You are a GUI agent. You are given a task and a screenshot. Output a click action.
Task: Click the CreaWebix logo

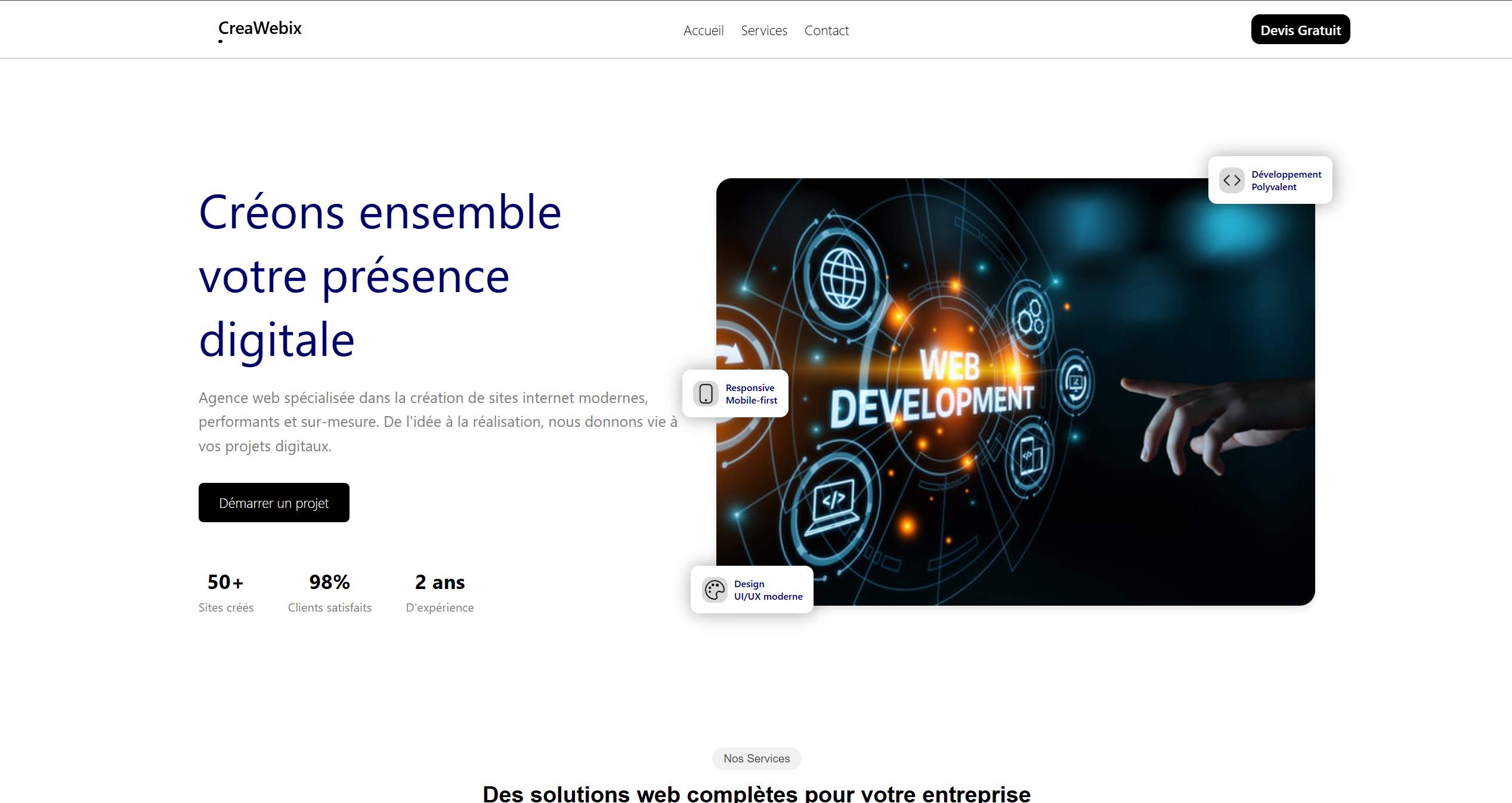coord(260,29)
